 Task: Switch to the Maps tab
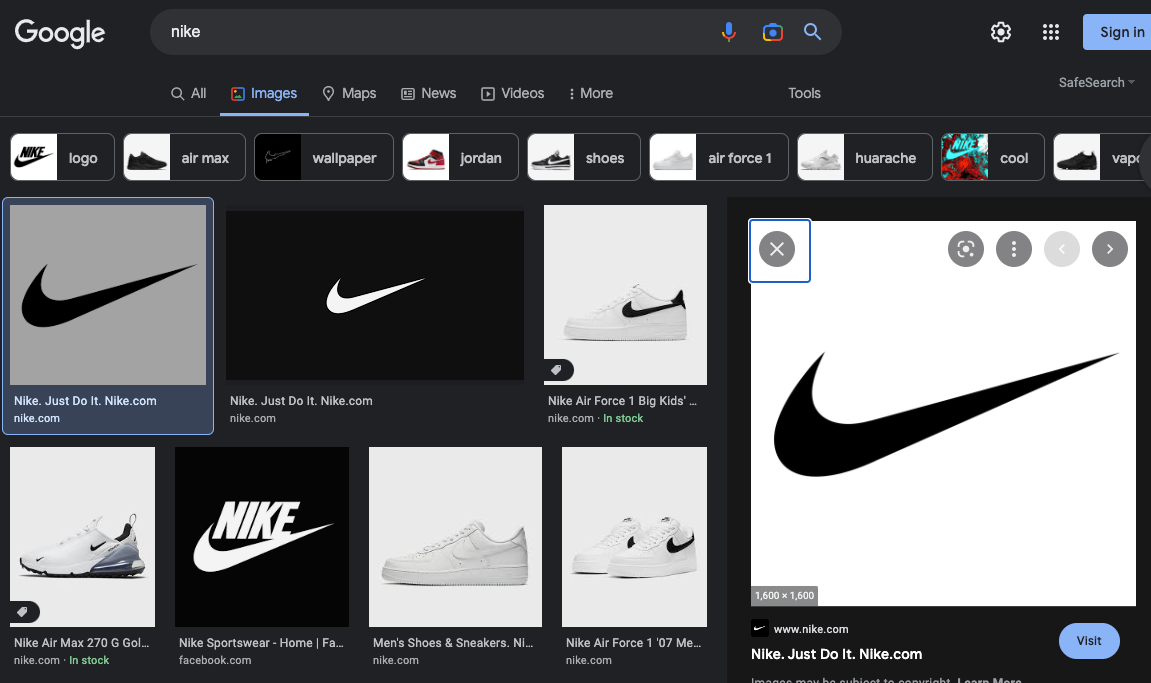pos(349,93)
